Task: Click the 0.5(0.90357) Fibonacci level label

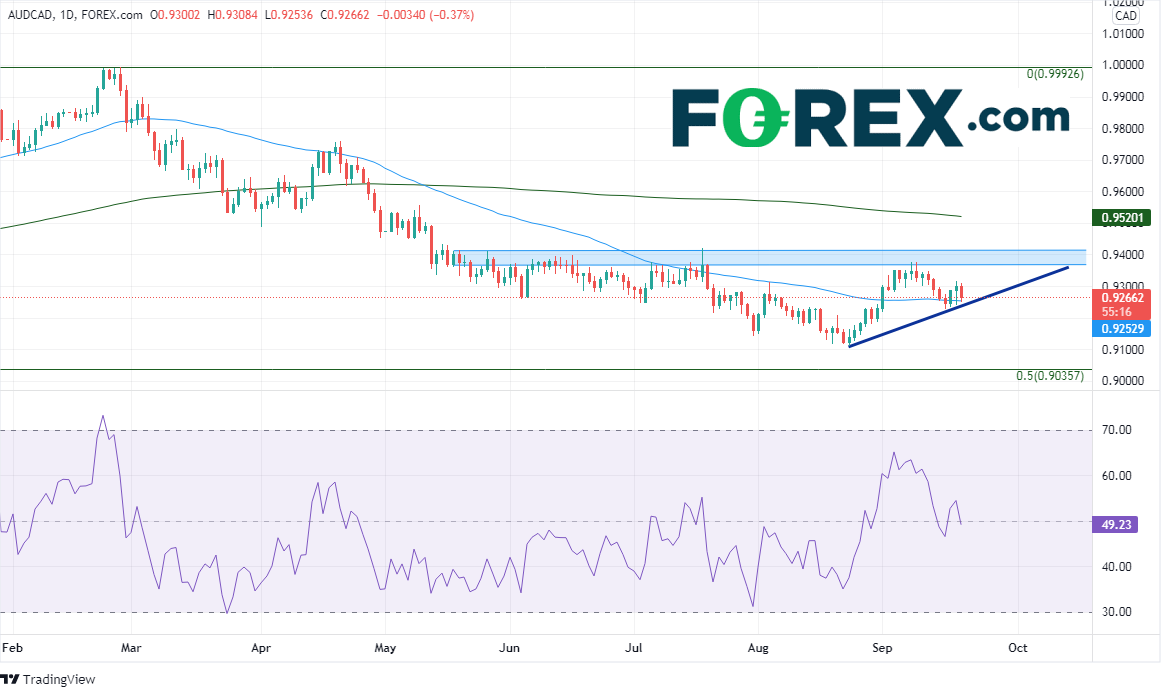Action: [x=1050, y=375]
